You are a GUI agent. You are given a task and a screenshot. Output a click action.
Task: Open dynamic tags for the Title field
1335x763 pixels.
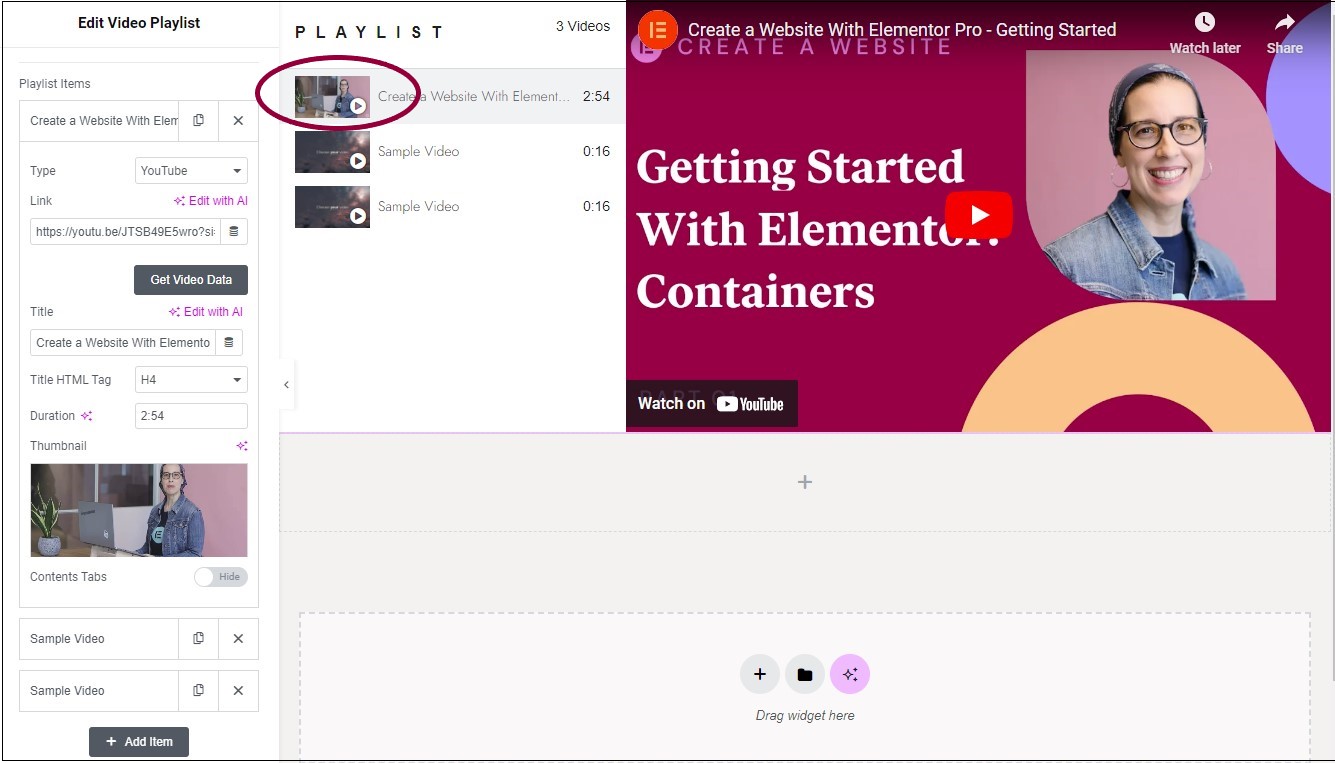229,342
